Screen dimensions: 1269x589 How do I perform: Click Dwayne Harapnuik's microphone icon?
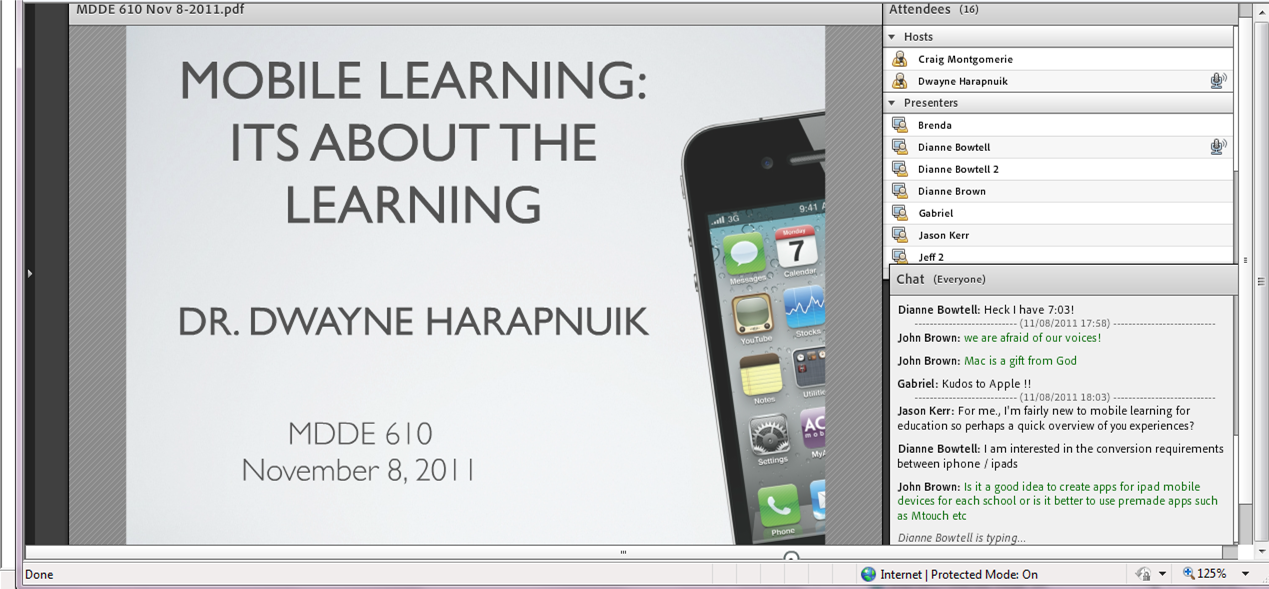(x=1218, y=81)
